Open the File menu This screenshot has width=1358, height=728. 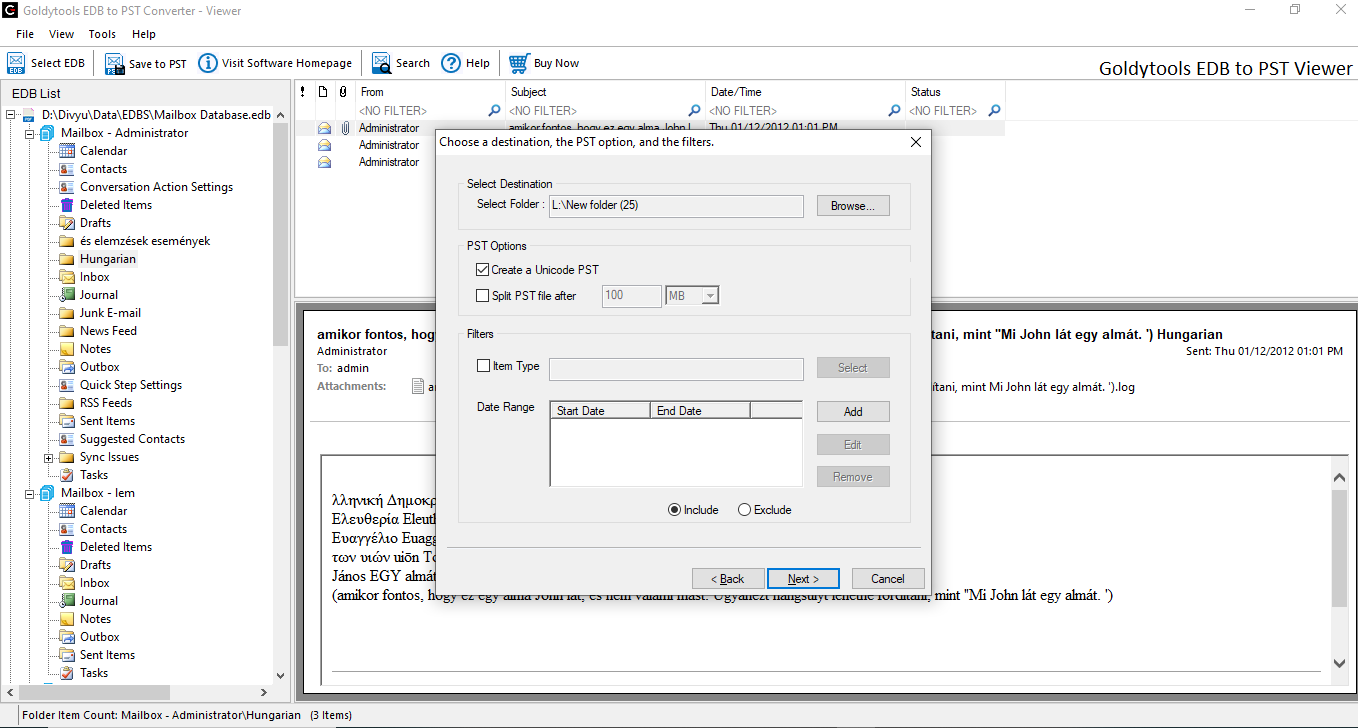pyautogui.click(x=25, y=34)
